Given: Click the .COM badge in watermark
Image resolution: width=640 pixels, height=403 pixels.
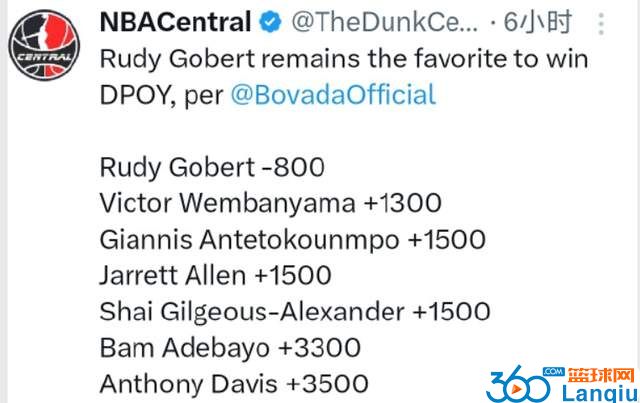Looking at the screenshot, I should [x=554, y=372].
